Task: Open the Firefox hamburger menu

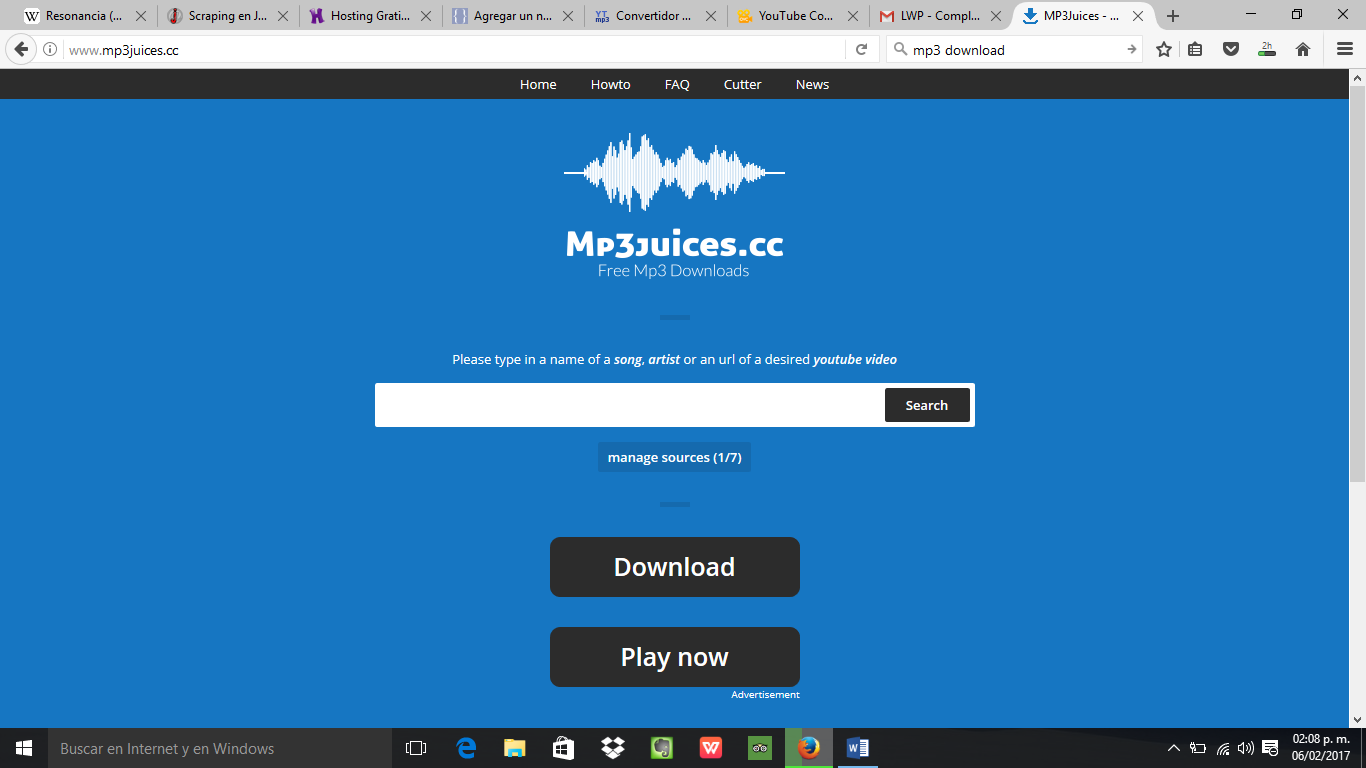Action: tap(1345, 49)
